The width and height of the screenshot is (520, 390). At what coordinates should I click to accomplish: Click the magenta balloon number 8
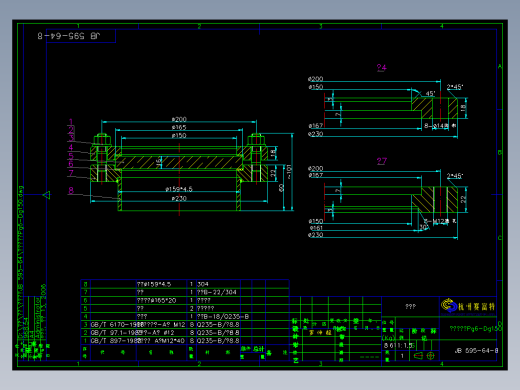point(71,190)
